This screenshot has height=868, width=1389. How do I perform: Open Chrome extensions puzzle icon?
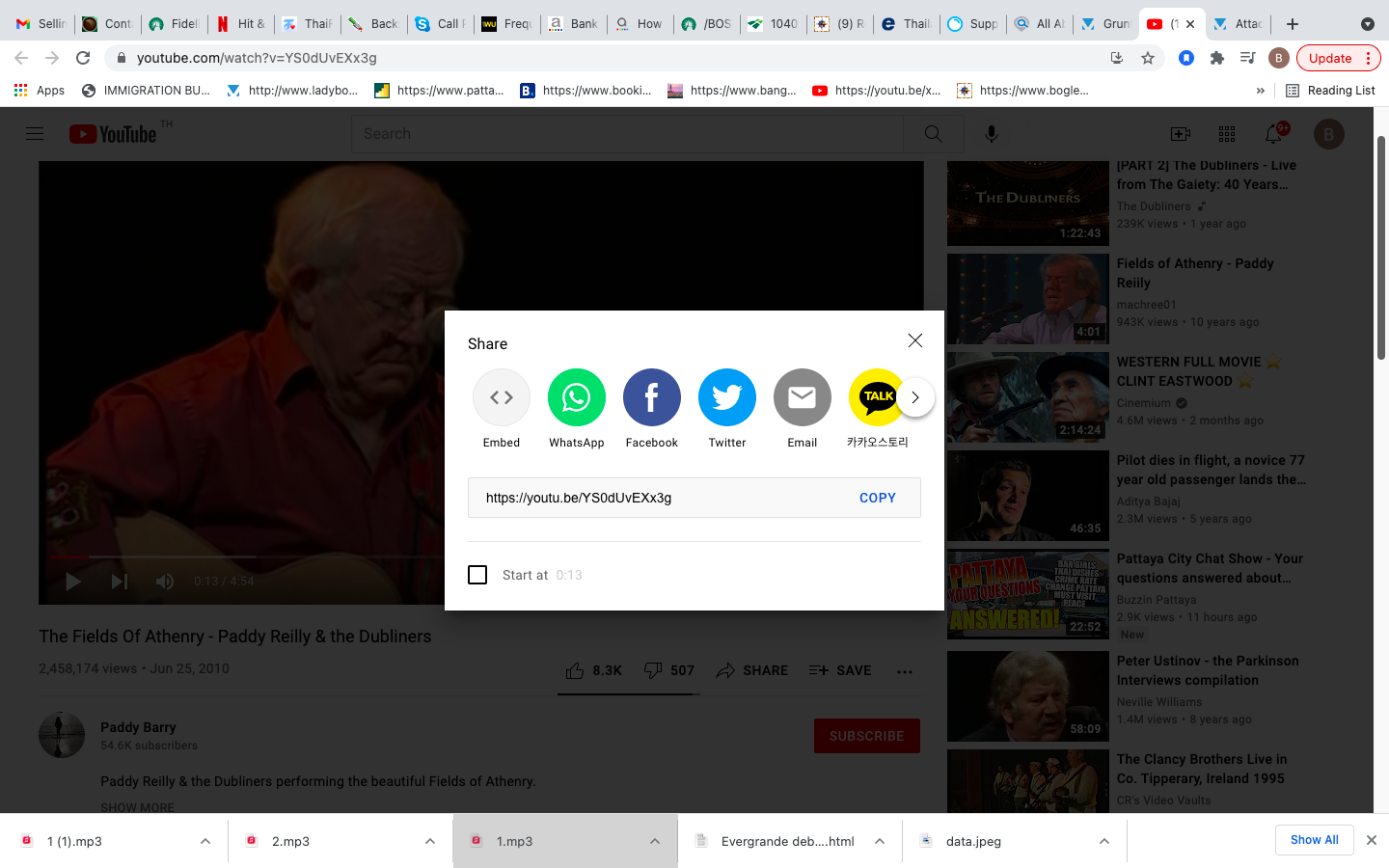1216,58
